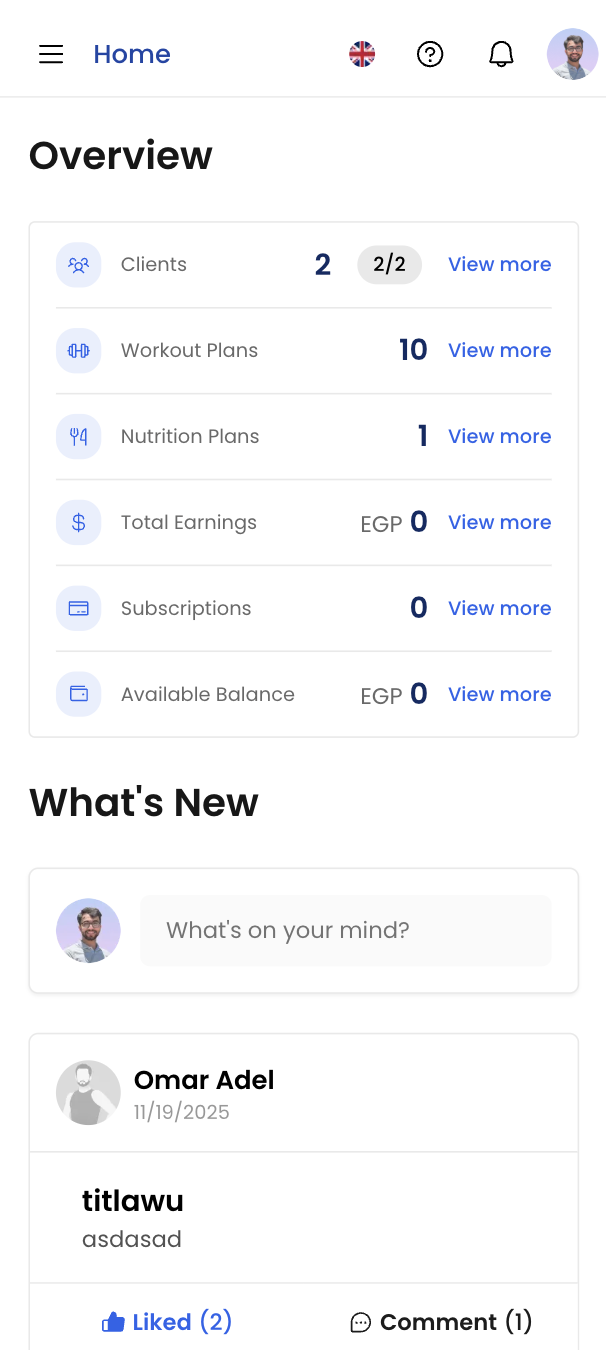Click the Total Earnings dollar icon

(x=78, y=523)
